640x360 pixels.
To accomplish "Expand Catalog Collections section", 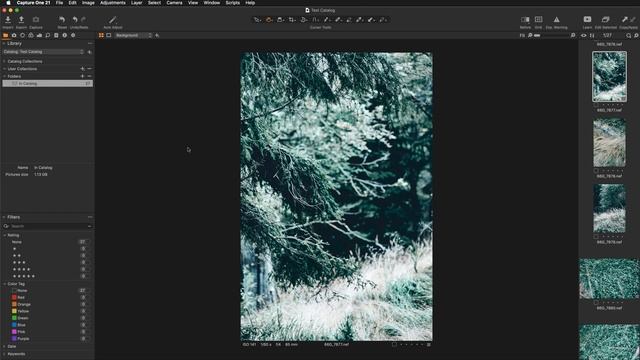I will 4,61.
